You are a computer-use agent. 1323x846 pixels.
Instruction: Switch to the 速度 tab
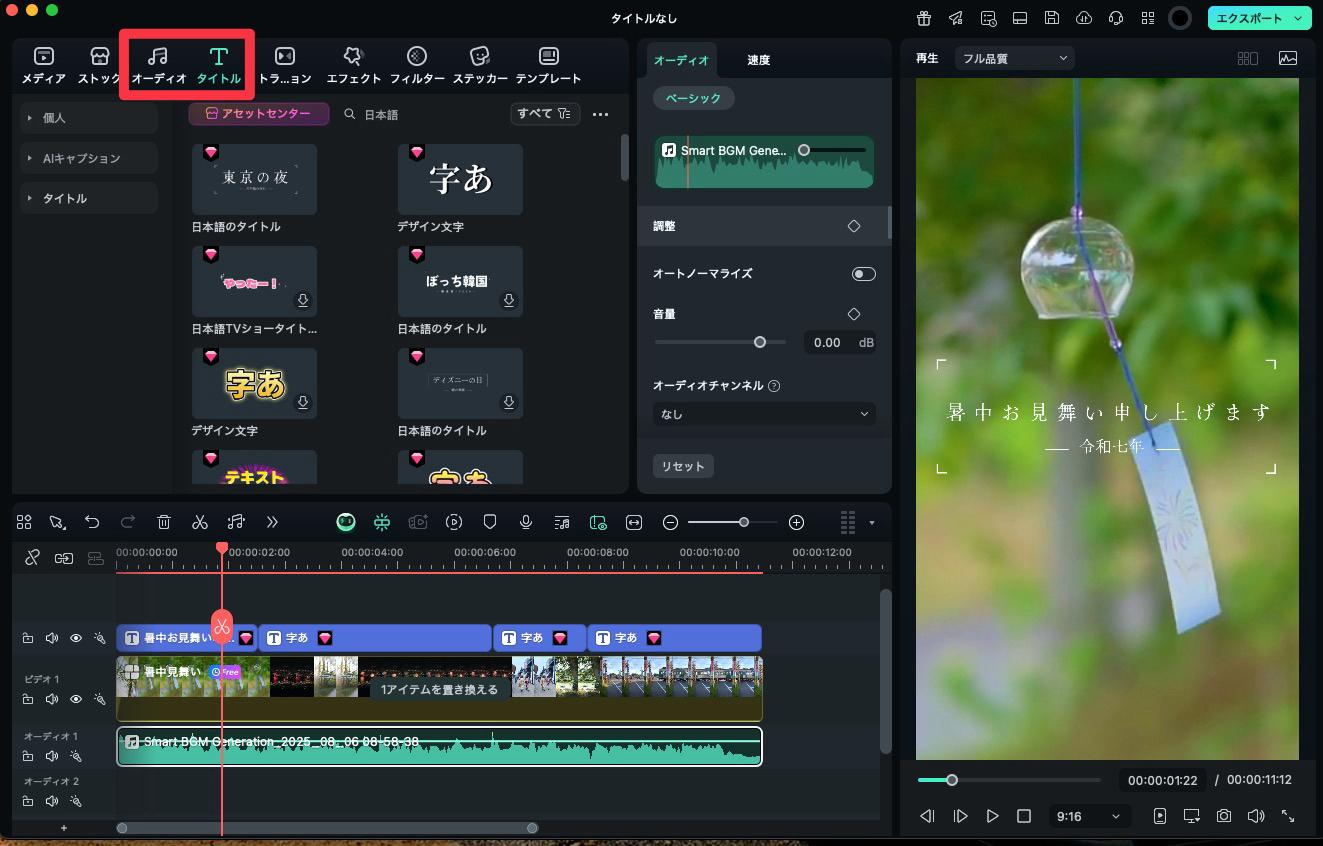758,60
